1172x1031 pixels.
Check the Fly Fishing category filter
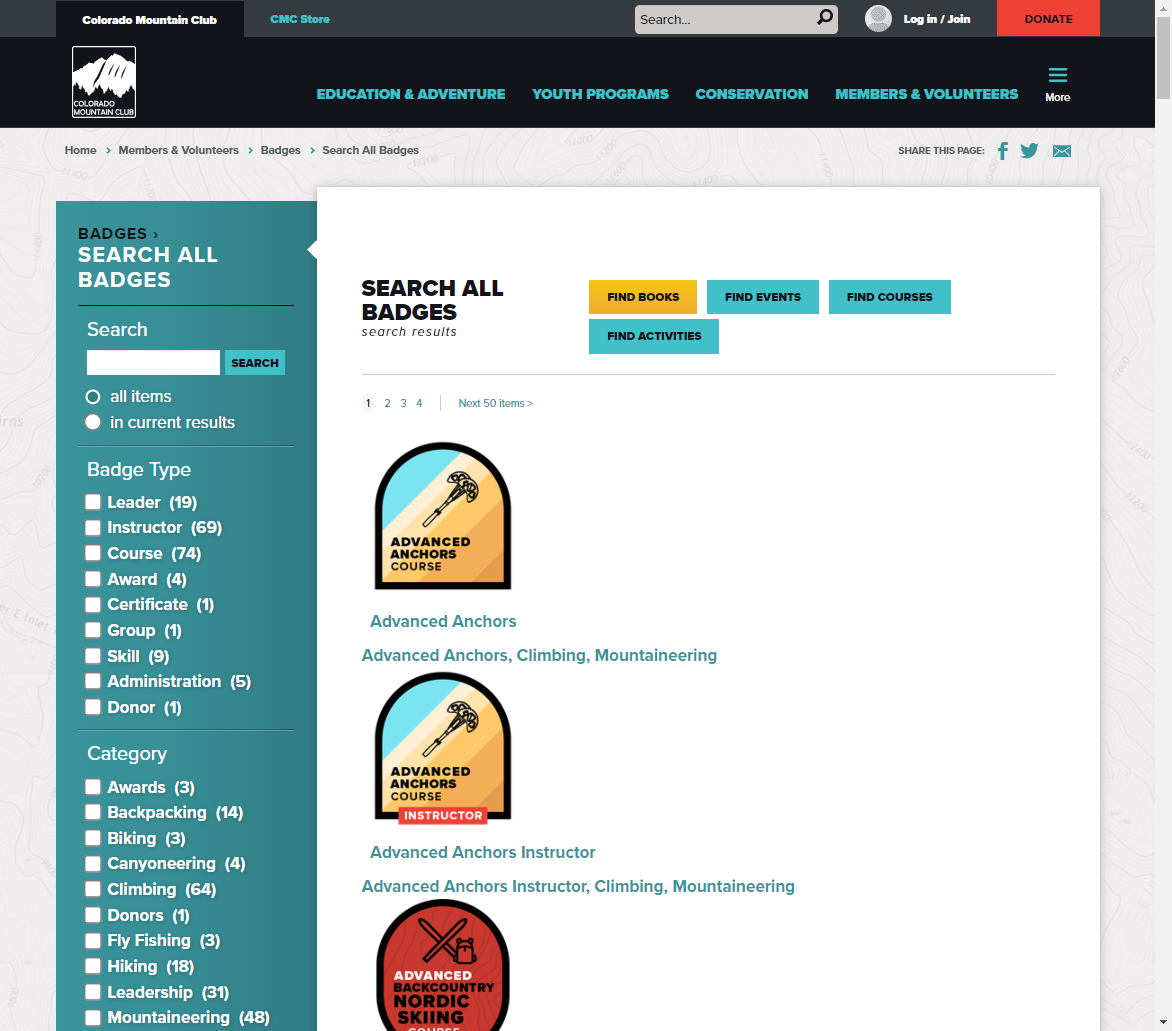click(93, 941)
